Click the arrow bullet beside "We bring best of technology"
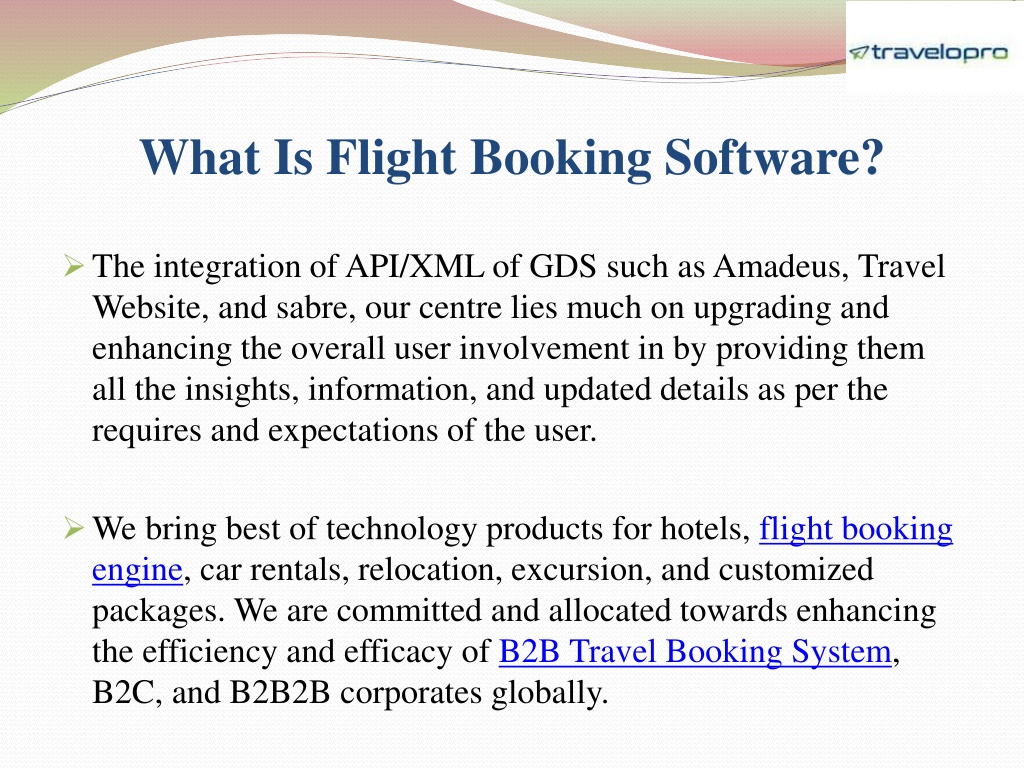The image size is (1024, 768). pos(74,528)
